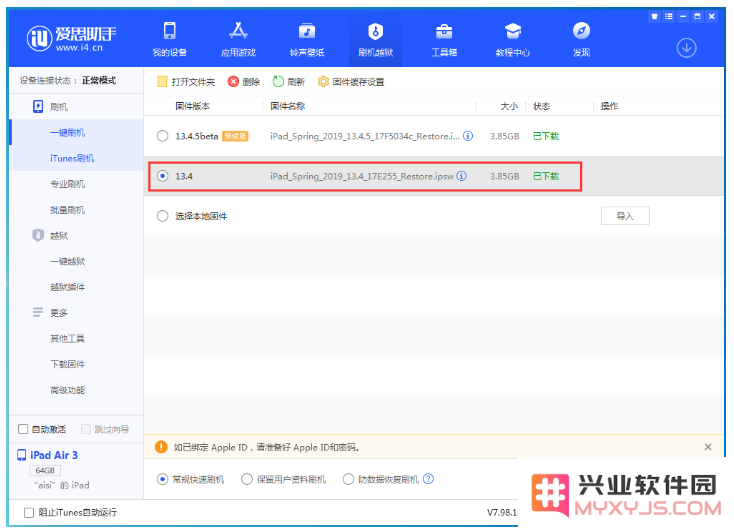Select 越狱插件 in sidebar
Viewport: 734px width, 532px height.
(x=67, y=287)
